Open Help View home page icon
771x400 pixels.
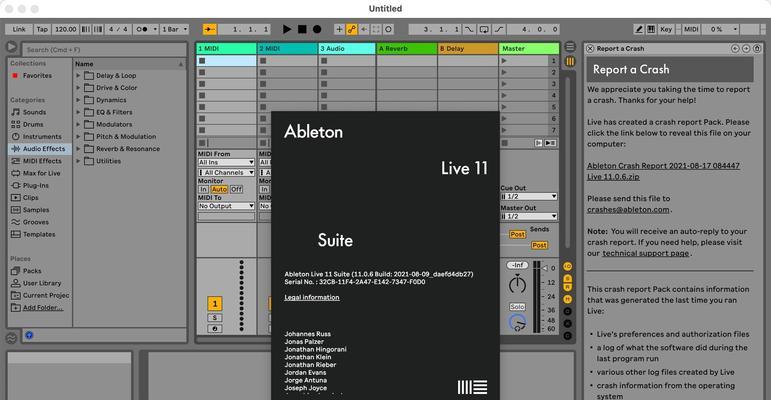(x=757, y=49)
